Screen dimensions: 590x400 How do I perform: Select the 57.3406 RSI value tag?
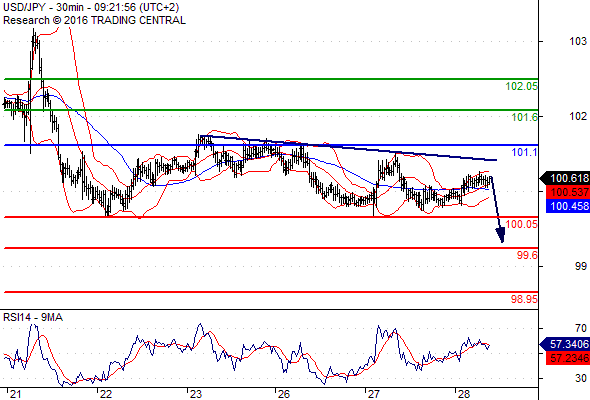(x=565, y=344)
